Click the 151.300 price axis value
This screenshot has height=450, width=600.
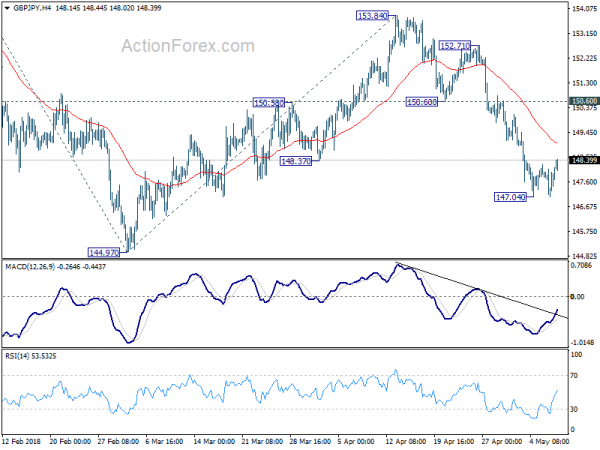click(584, 83)
